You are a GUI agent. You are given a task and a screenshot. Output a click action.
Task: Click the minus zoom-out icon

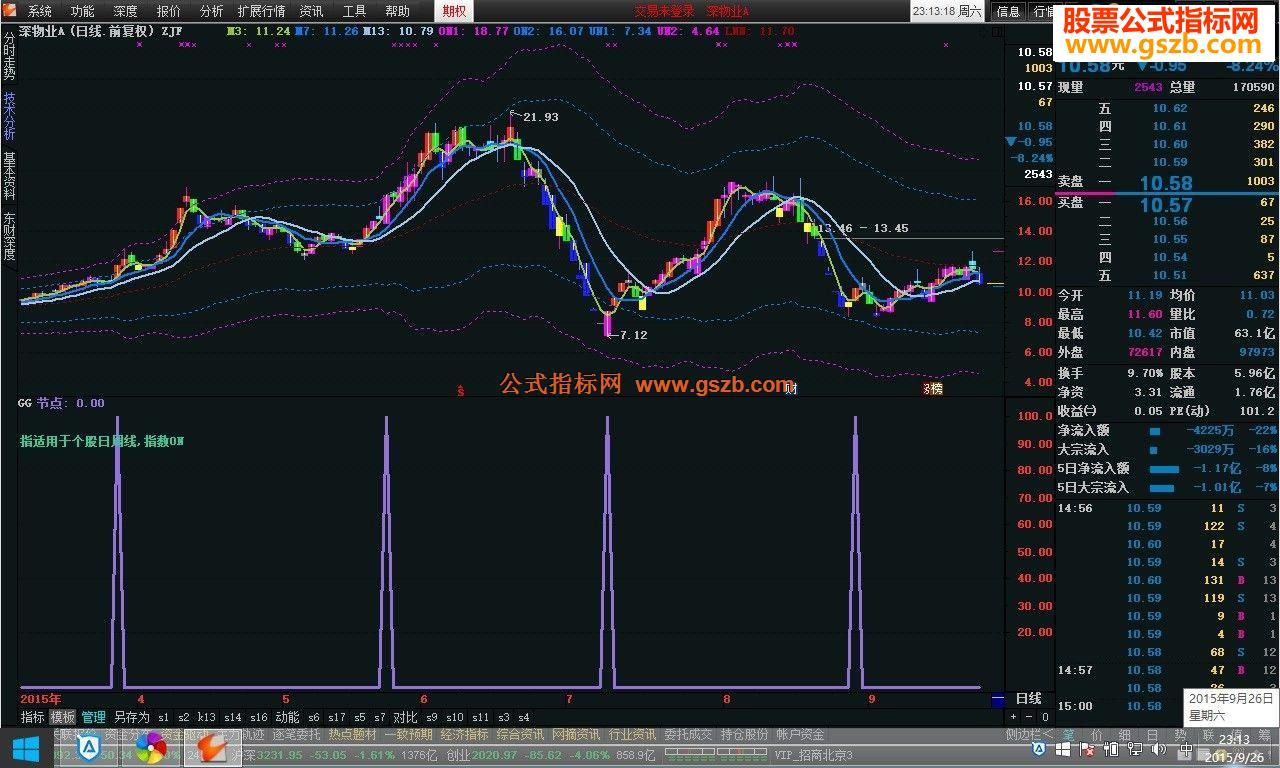click(x=1029, y=717)
